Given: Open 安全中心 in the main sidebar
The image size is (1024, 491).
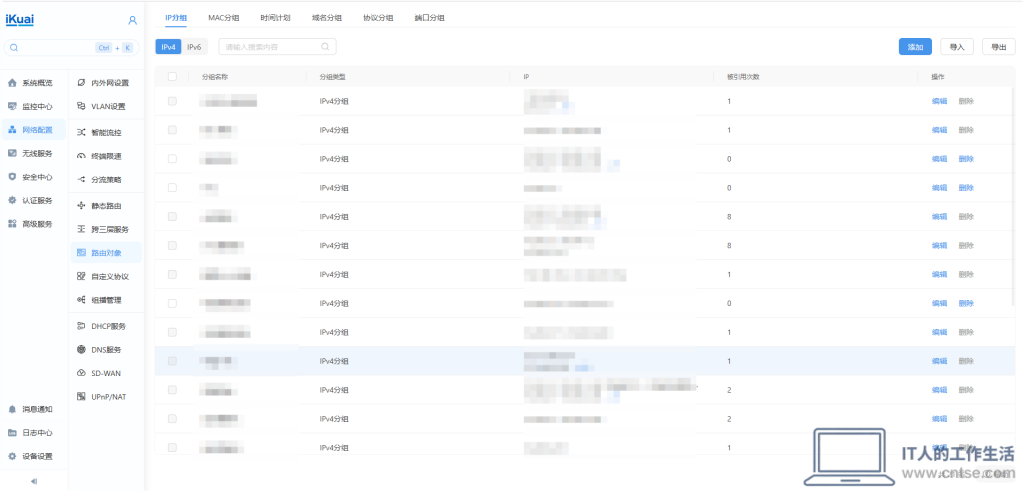Looking at the screenshot, I should (x=35, y=177).
